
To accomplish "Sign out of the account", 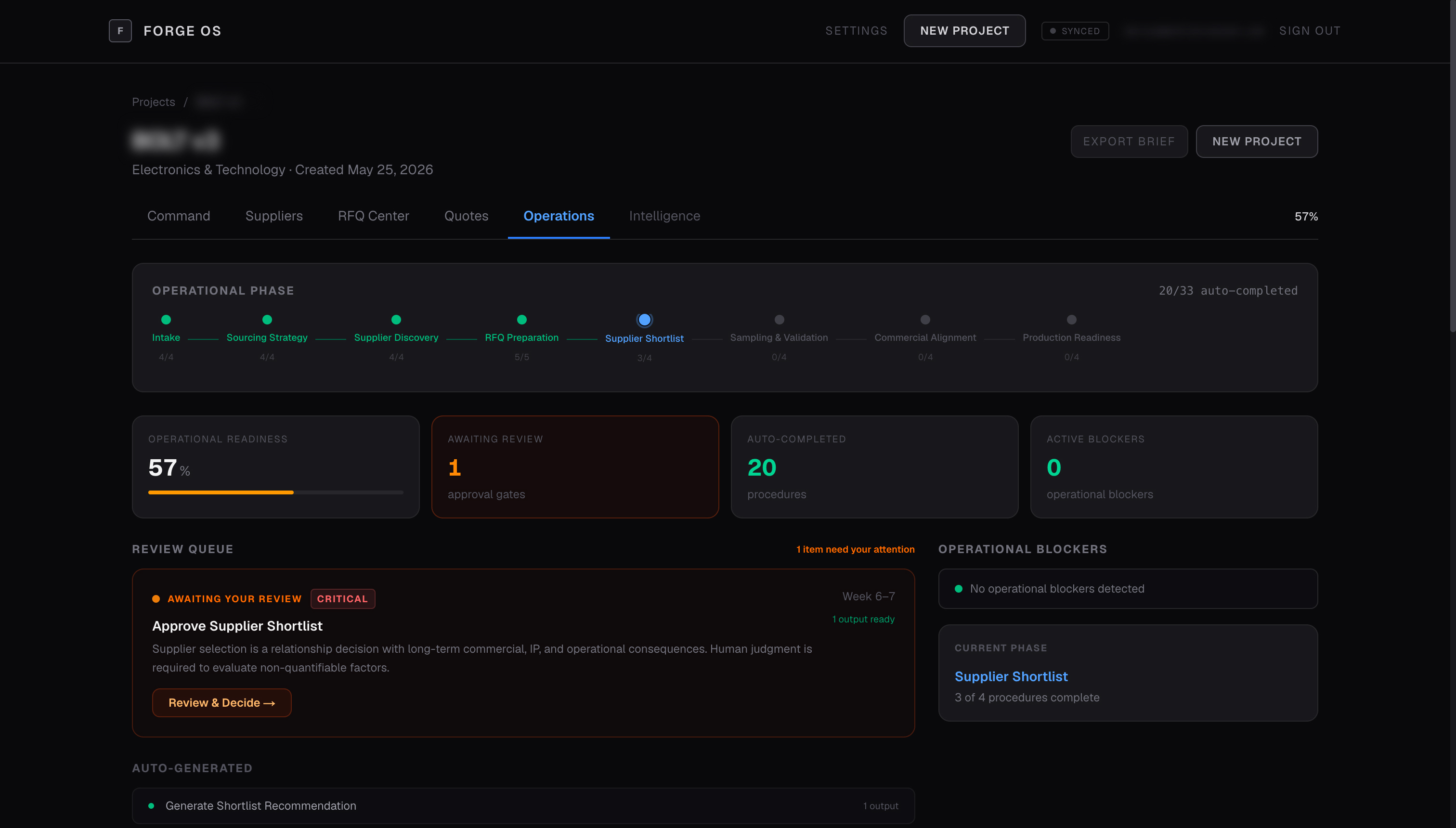I will [1309, 31].
